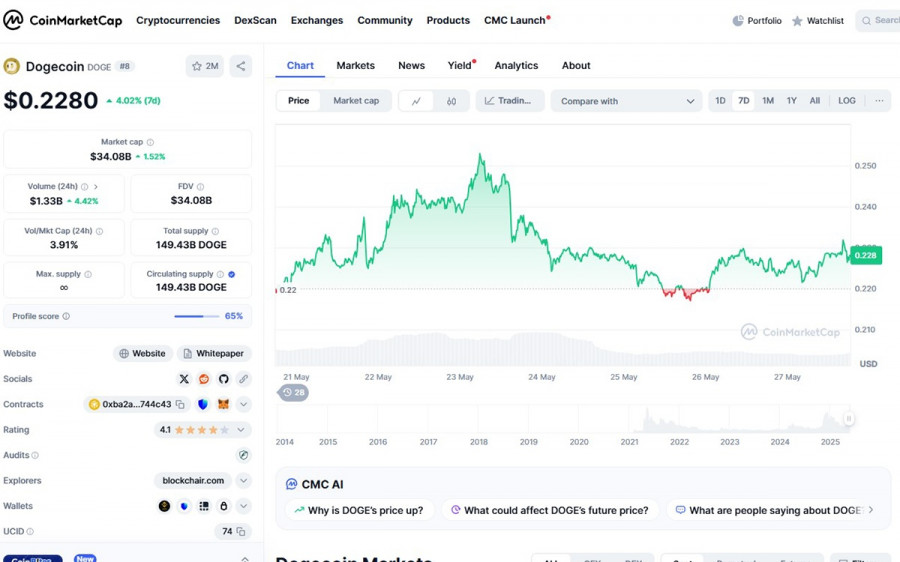Open blockchair.com explorer link
Screen dimensions: 900x562
point(193,480)
